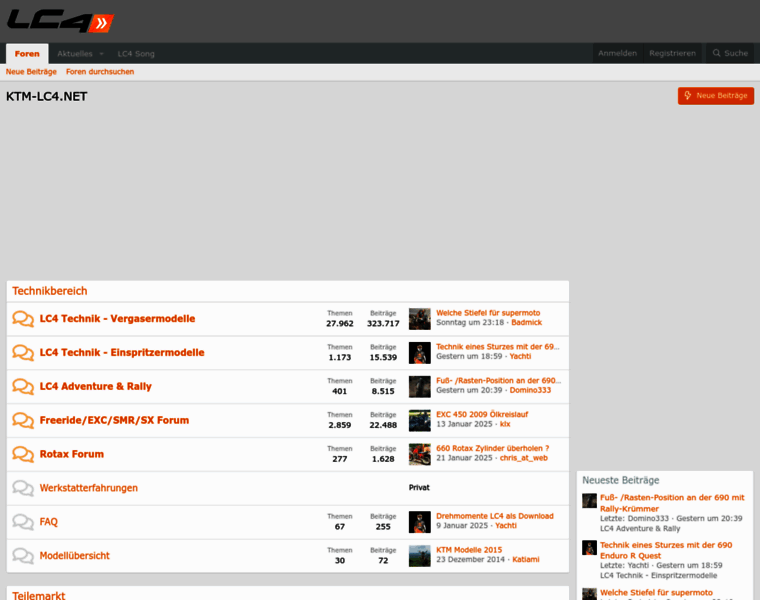760x600 pixels.
Task: Click chat bubble icon beside Rotax Forum
Action: point(22,454)
